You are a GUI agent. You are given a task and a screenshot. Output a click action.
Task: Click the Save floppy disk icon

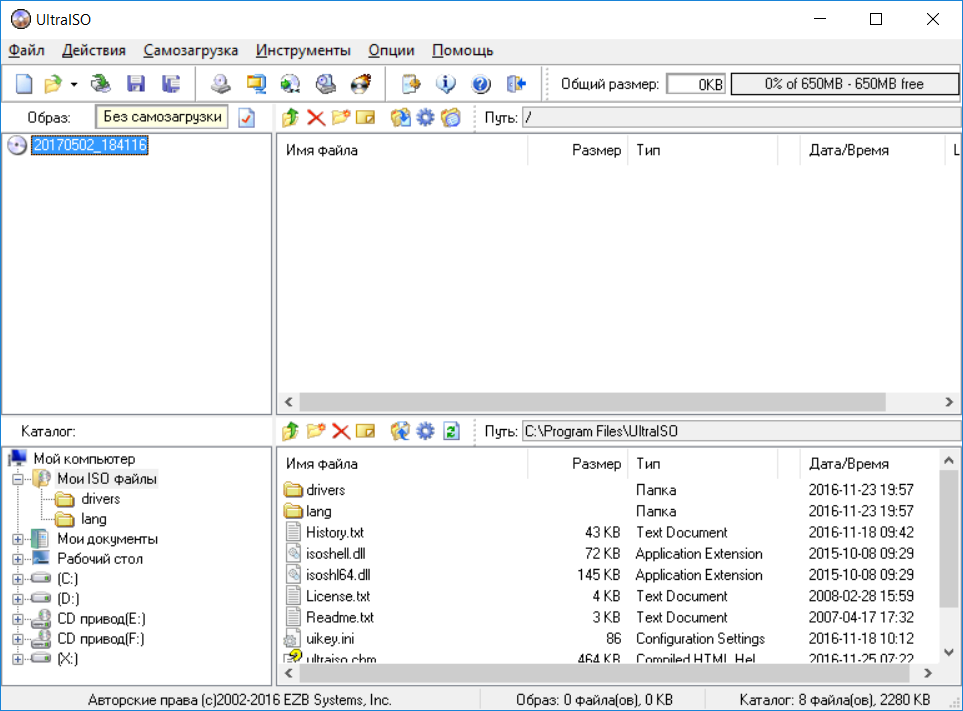click(135, 84)
